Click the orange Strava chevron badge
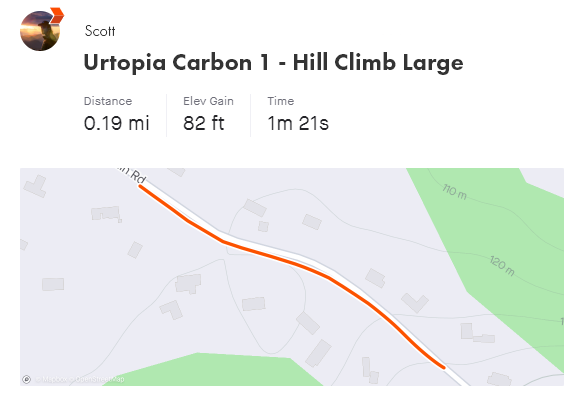This screenshot has width=579, height=418. pyautogui.click(x=57, y=16)
